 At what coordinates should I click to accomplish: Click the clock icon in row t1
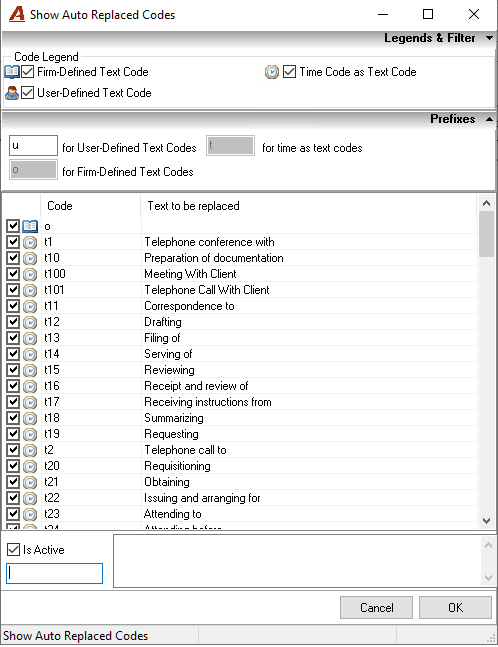[x=30, y=242]
